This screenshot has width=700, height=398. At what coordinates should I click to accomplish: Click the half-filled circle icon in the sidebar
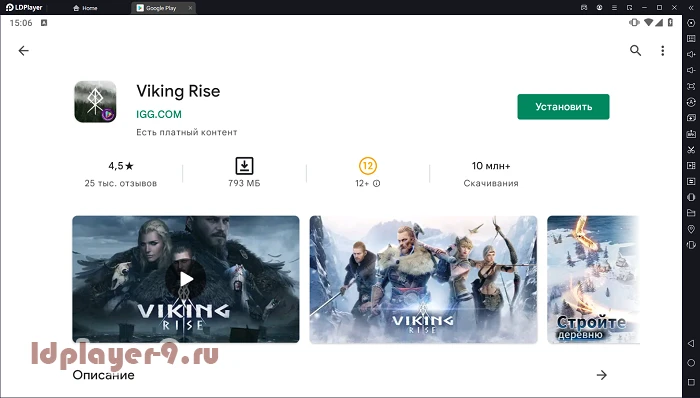[x=691, y=197]
